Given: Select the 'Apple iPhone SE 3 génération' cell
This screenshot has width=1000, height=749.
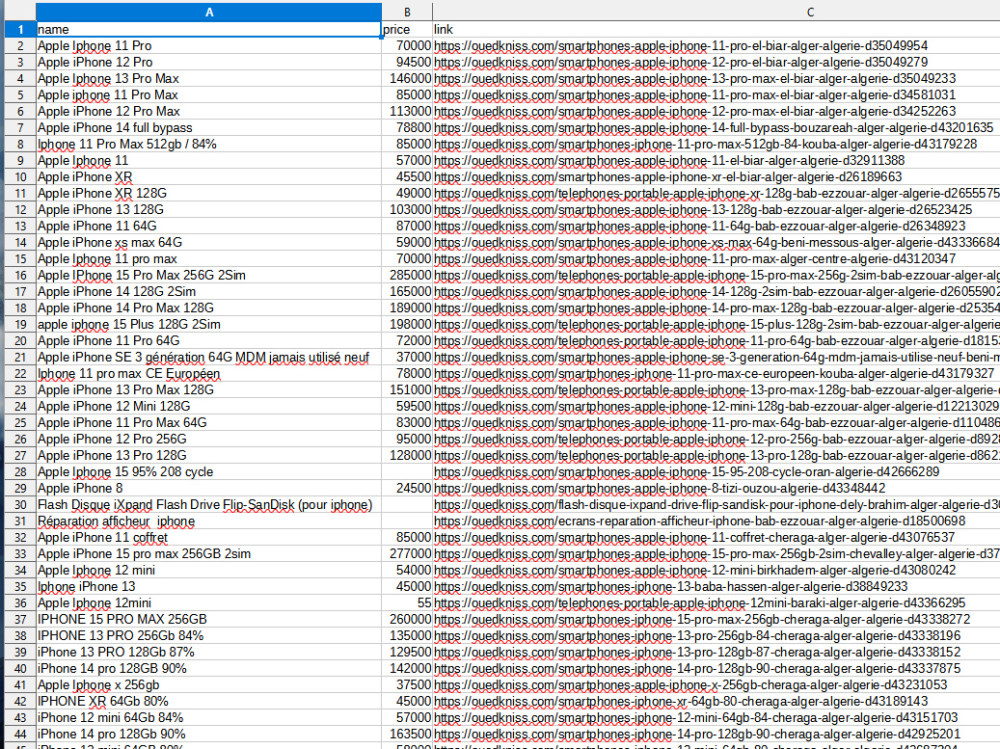Looking at the screenshot, I should pyautogui.click(x=209, y=357).
